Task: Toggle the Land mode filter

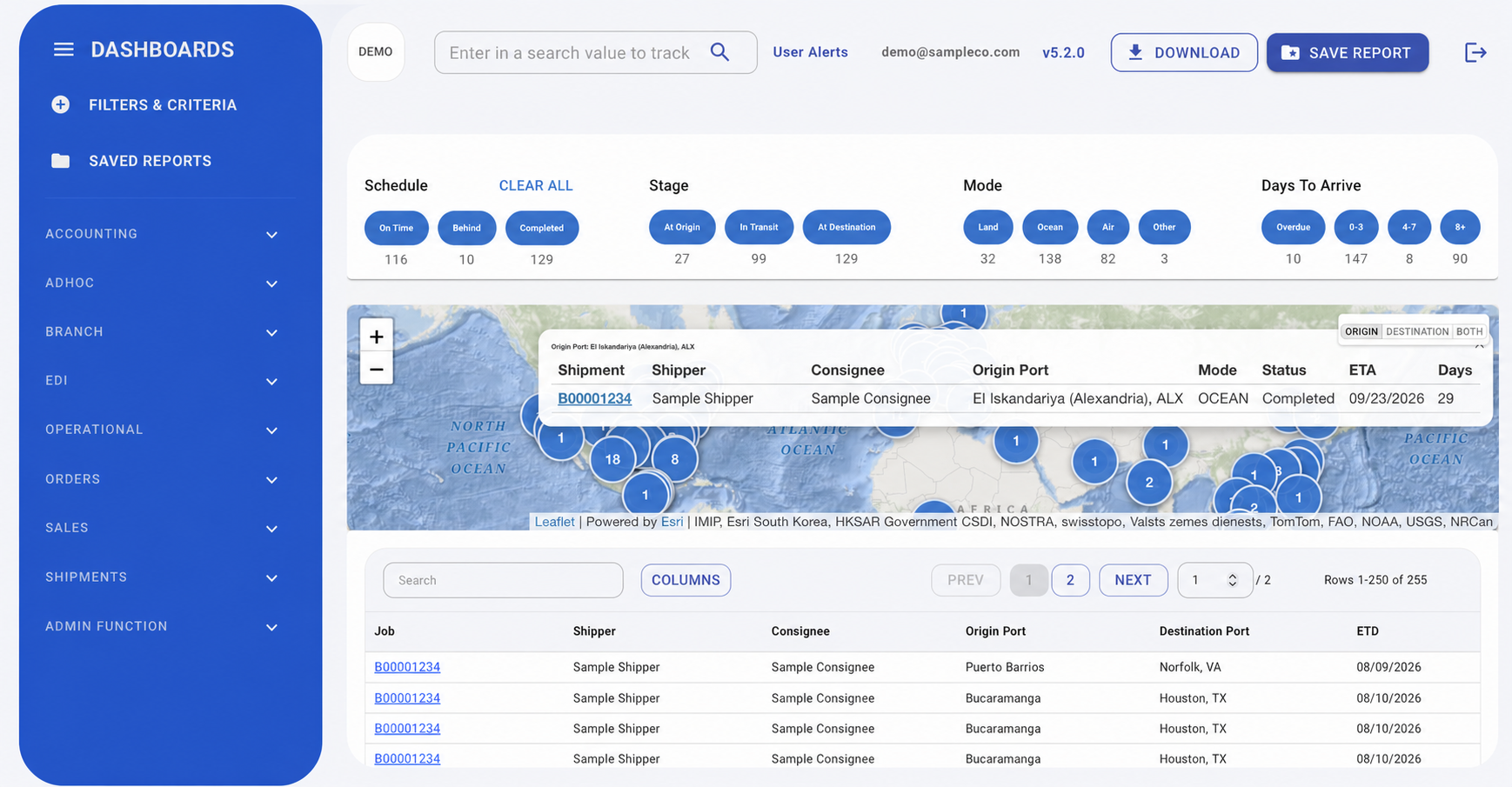Action: 988,227
